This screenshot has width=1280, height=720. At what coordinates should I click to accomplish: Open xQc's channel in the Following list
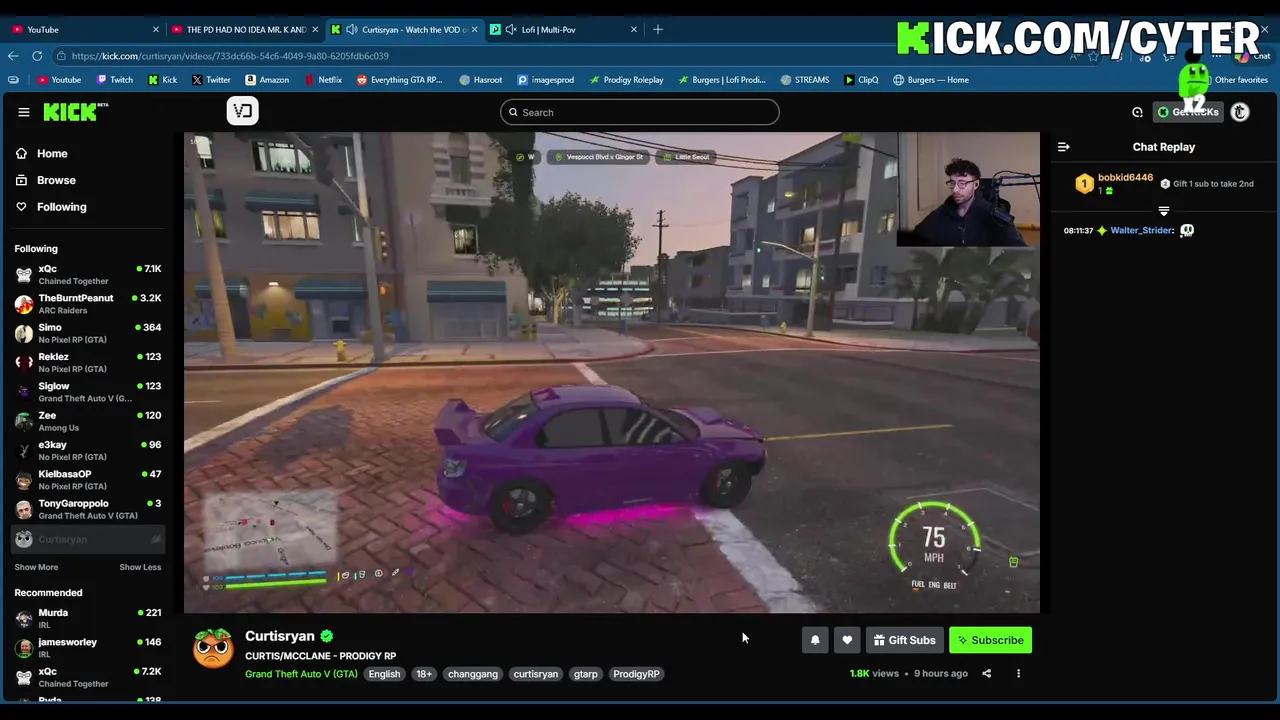(87, 274)
